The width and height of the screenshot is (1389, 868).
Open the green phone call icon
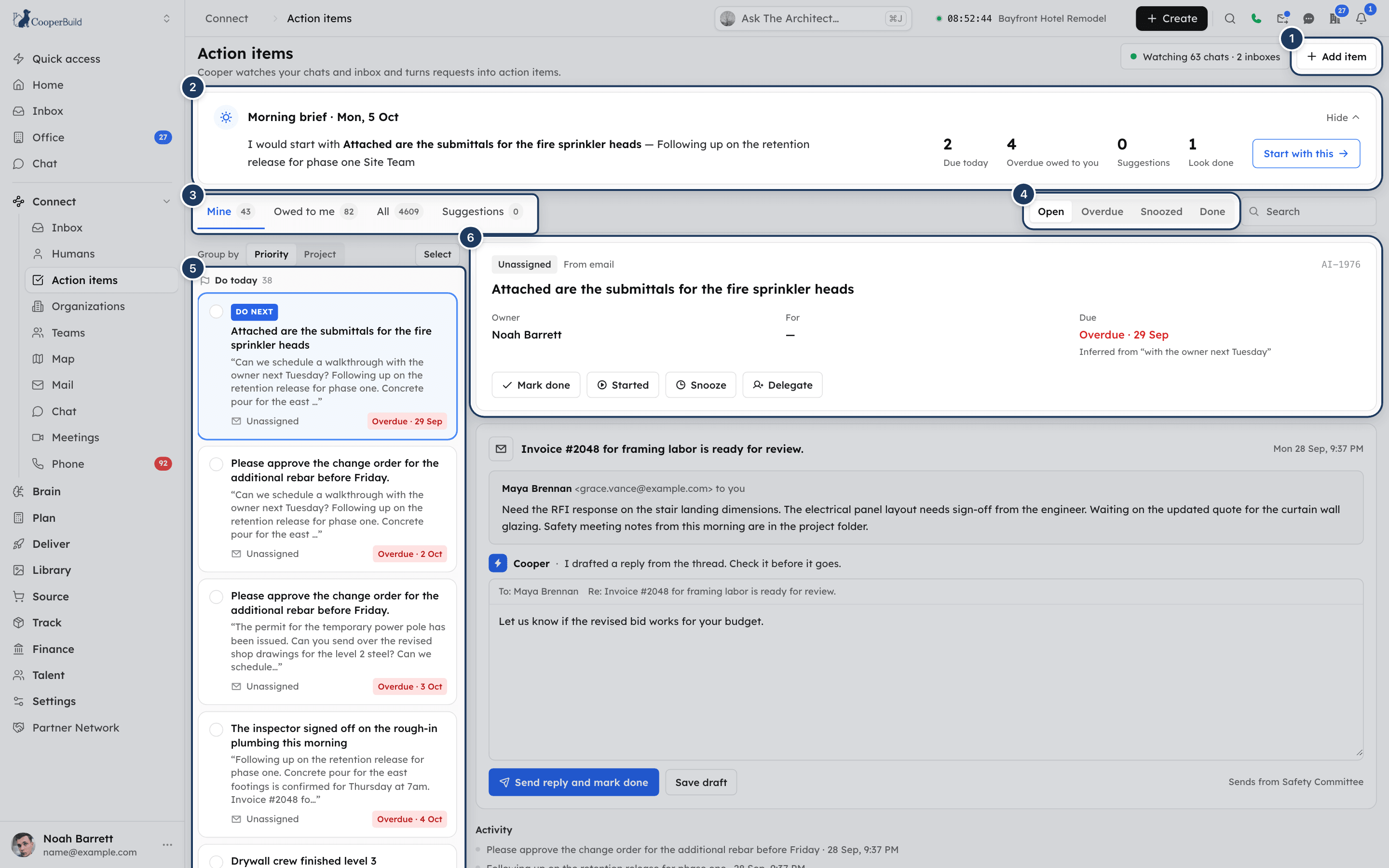[x=1256, y=18]
